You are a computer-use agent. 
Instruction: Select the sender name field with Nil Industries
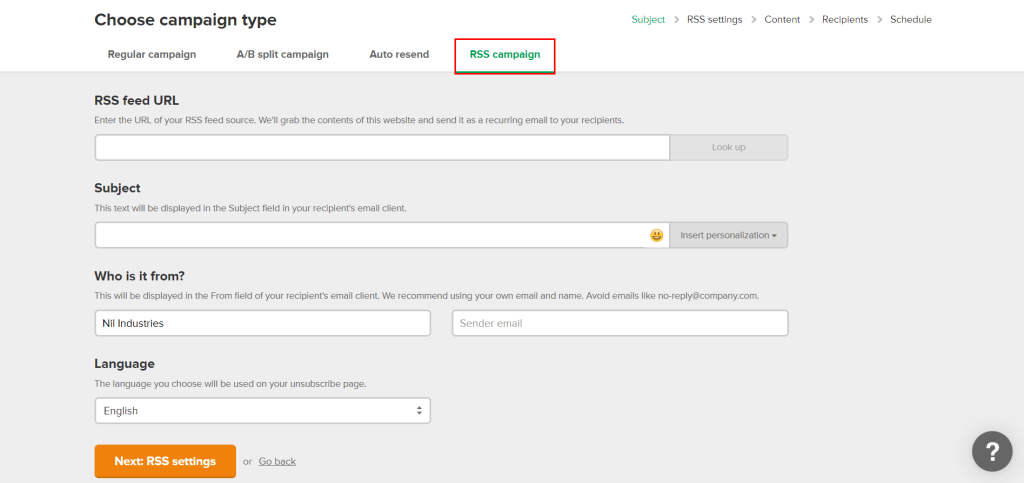(263, 323)
